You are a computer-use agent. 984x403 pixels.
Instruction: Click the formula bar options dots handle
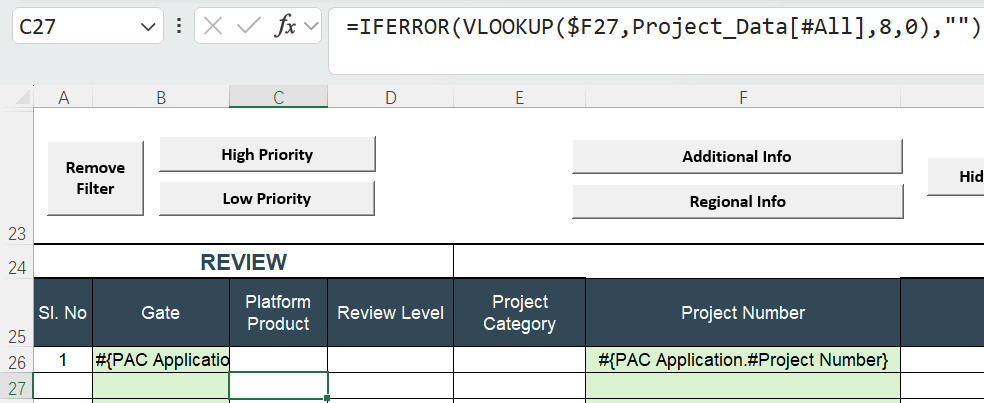pos(179,27)
